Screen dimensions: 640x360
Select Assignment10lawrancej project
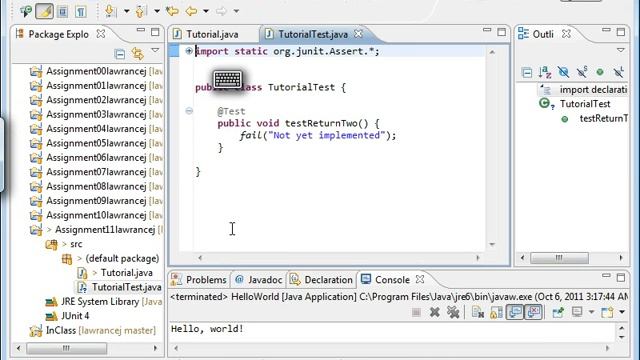(96, 215)
